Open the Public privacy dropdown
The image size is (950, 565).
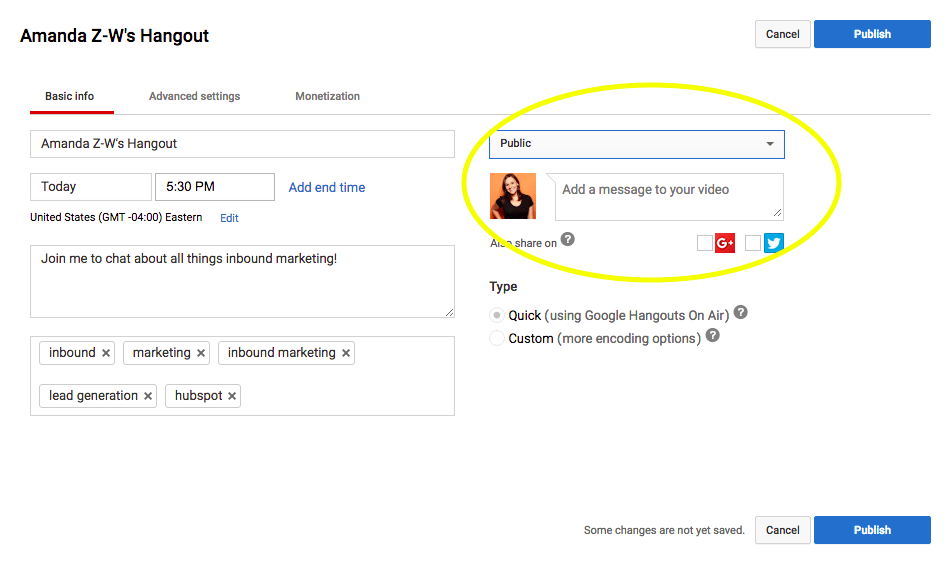pos(637,144)
